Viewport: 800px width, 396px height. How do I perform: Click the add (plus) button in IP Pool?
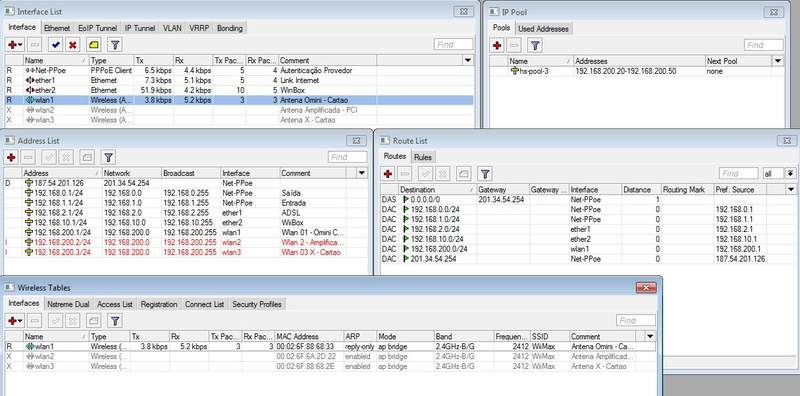tap(497, 45)
